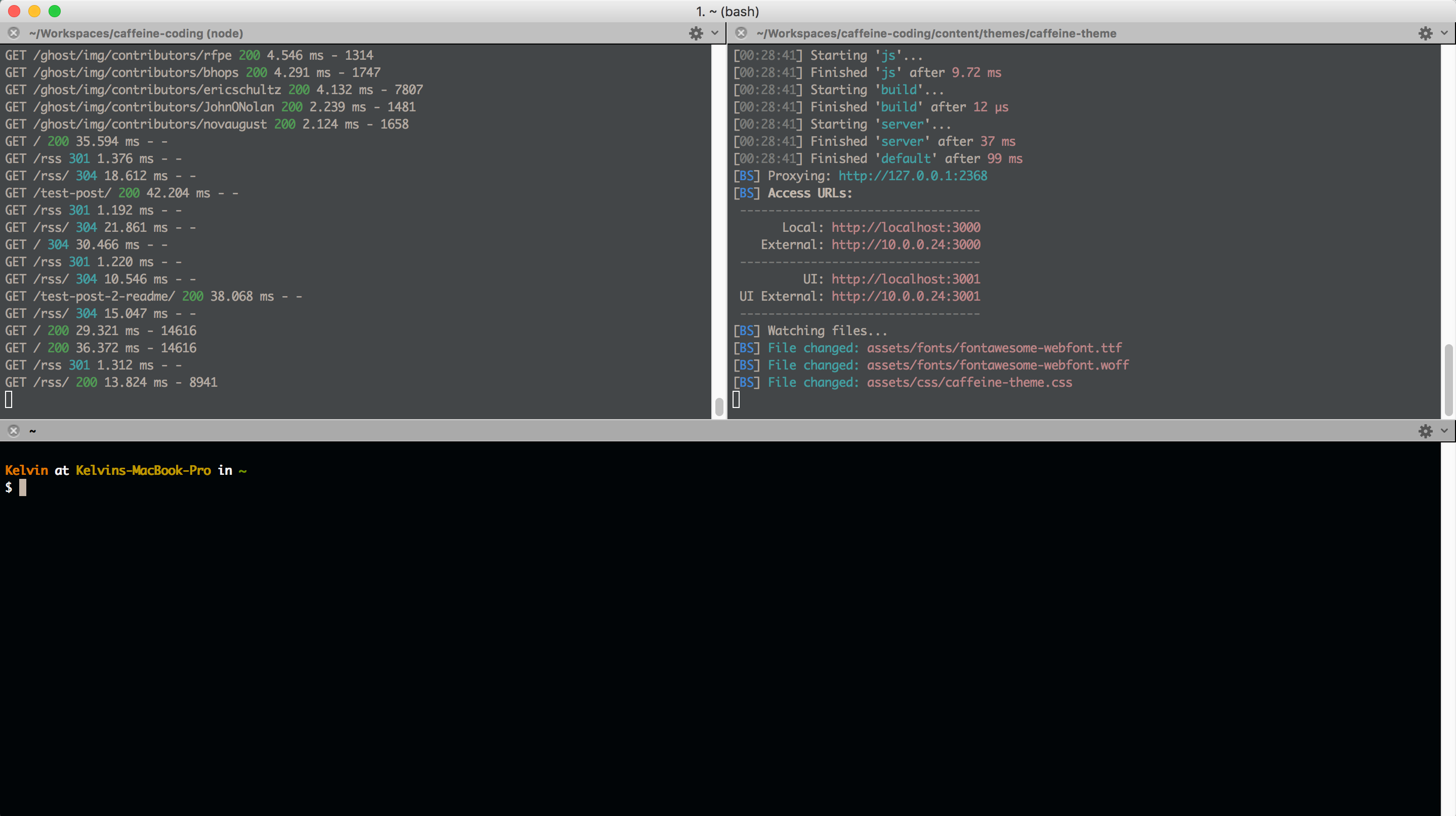The height and width of the screenshot is (816, 1456).
Task: Open the proxying http://127.0.0.1:2368 URL
Action: point(912,176)
